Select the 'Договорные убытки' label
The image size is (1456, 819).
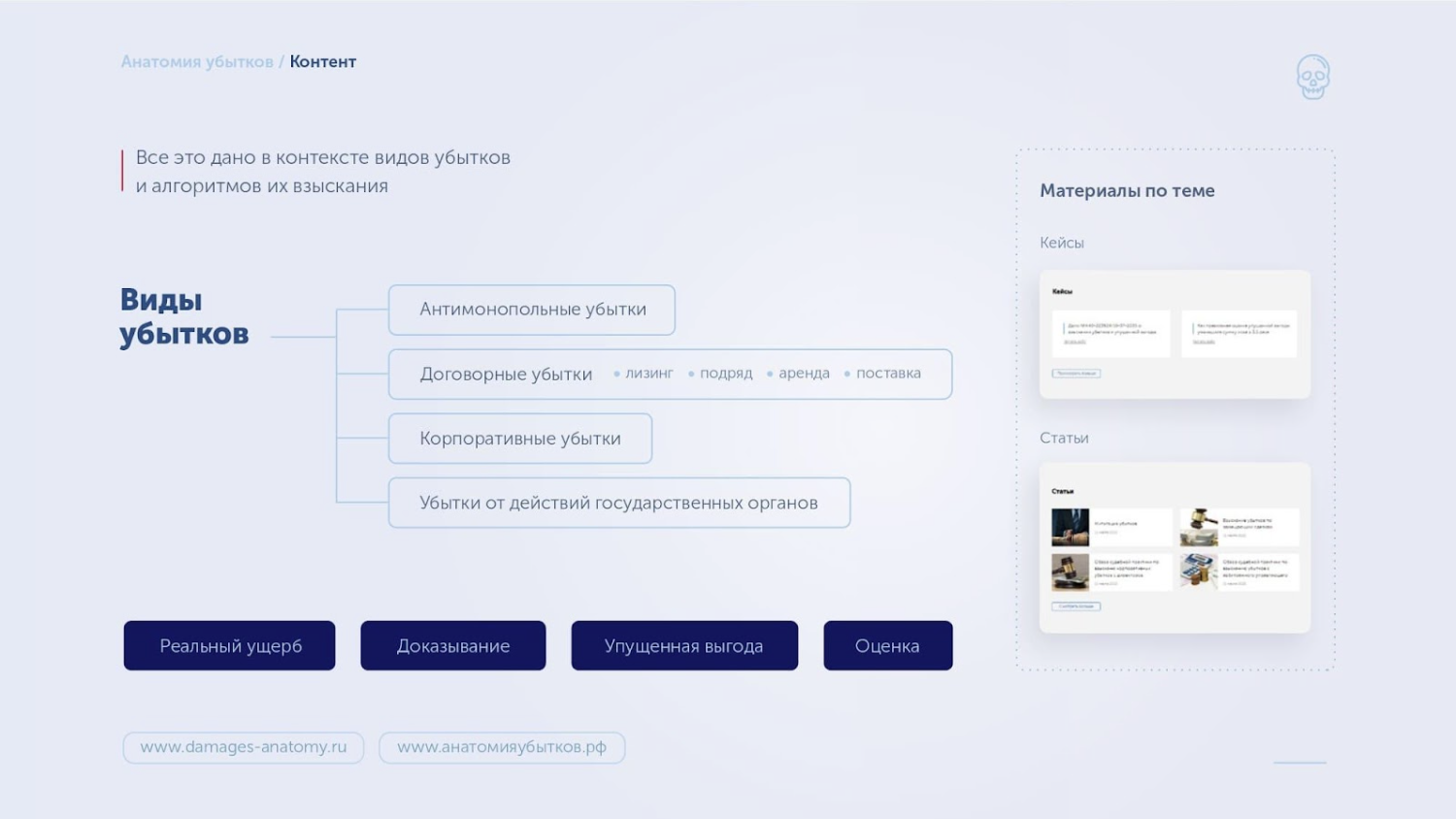[506, 375]
